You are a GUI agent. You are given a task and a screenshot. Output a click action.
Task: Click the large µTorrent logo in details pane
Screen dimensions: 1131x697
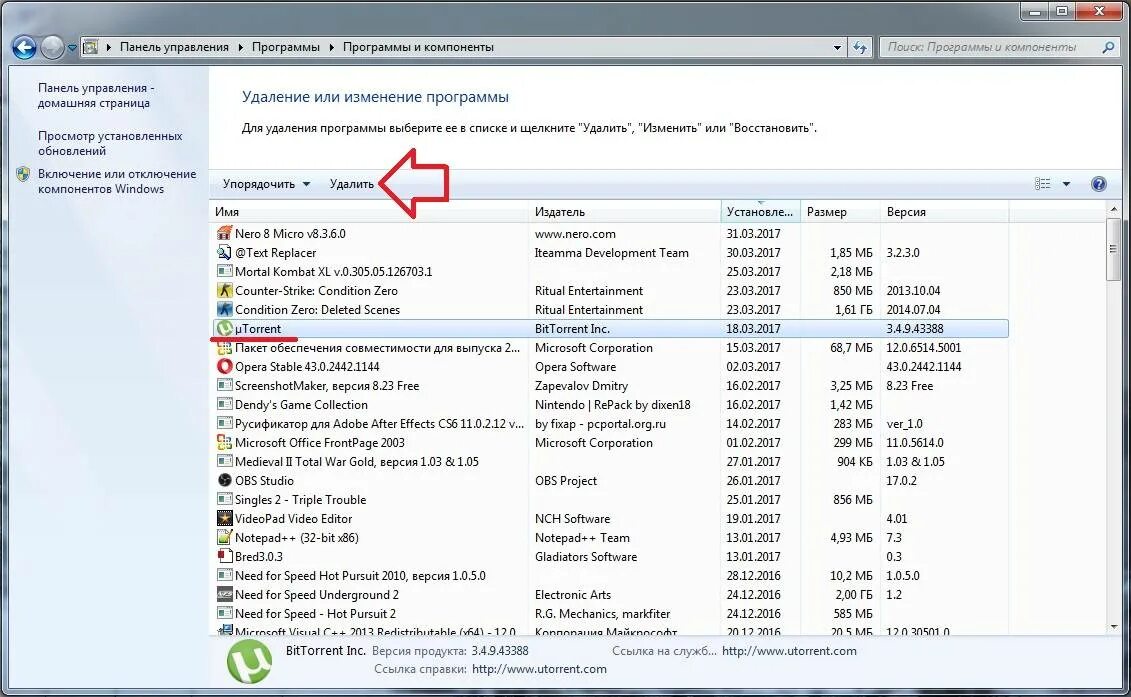pos(249,661)
